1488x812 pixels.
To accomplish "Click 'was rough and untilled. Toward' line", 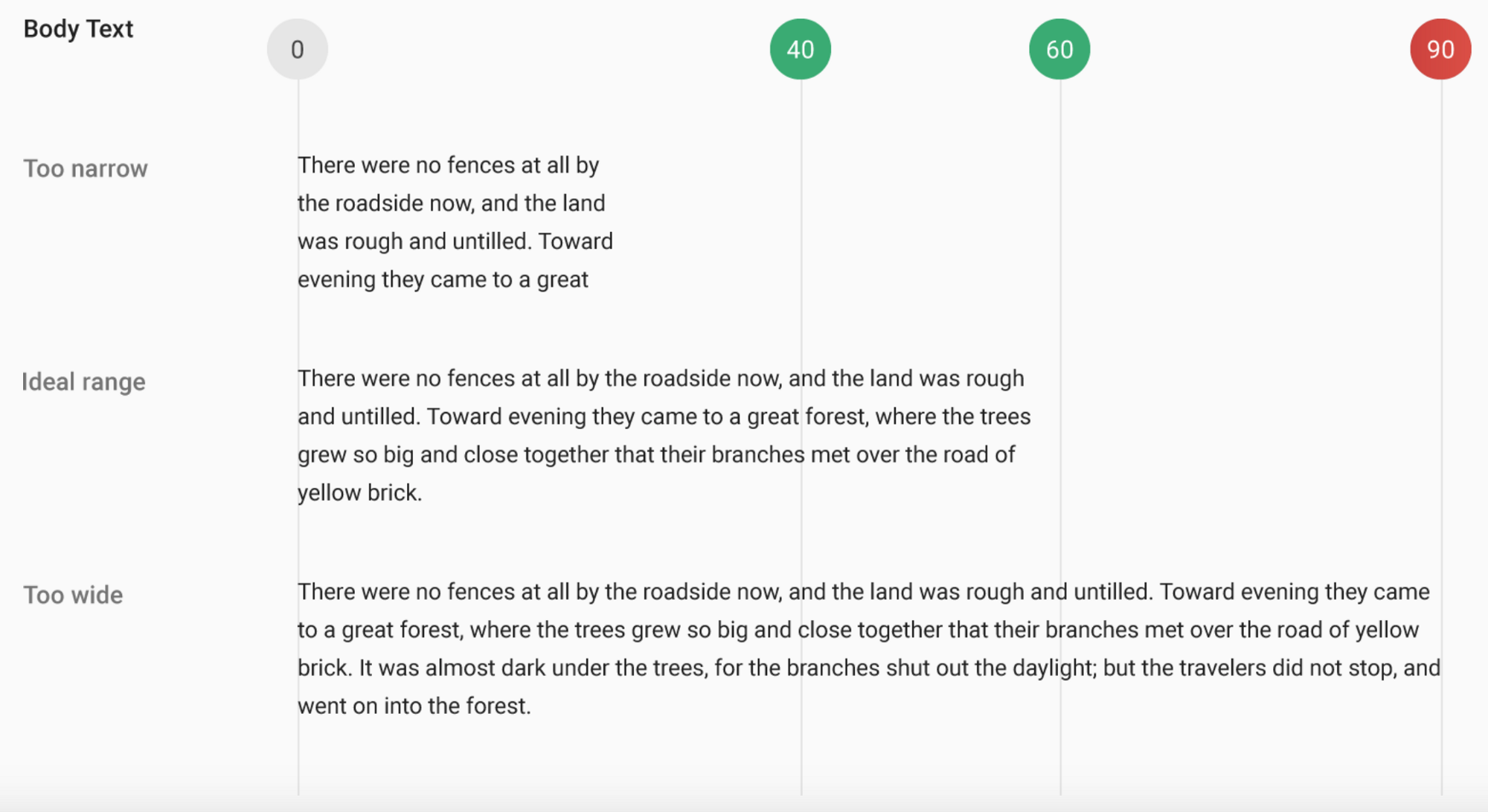I will pyautogui.click(x=455, y=241).
